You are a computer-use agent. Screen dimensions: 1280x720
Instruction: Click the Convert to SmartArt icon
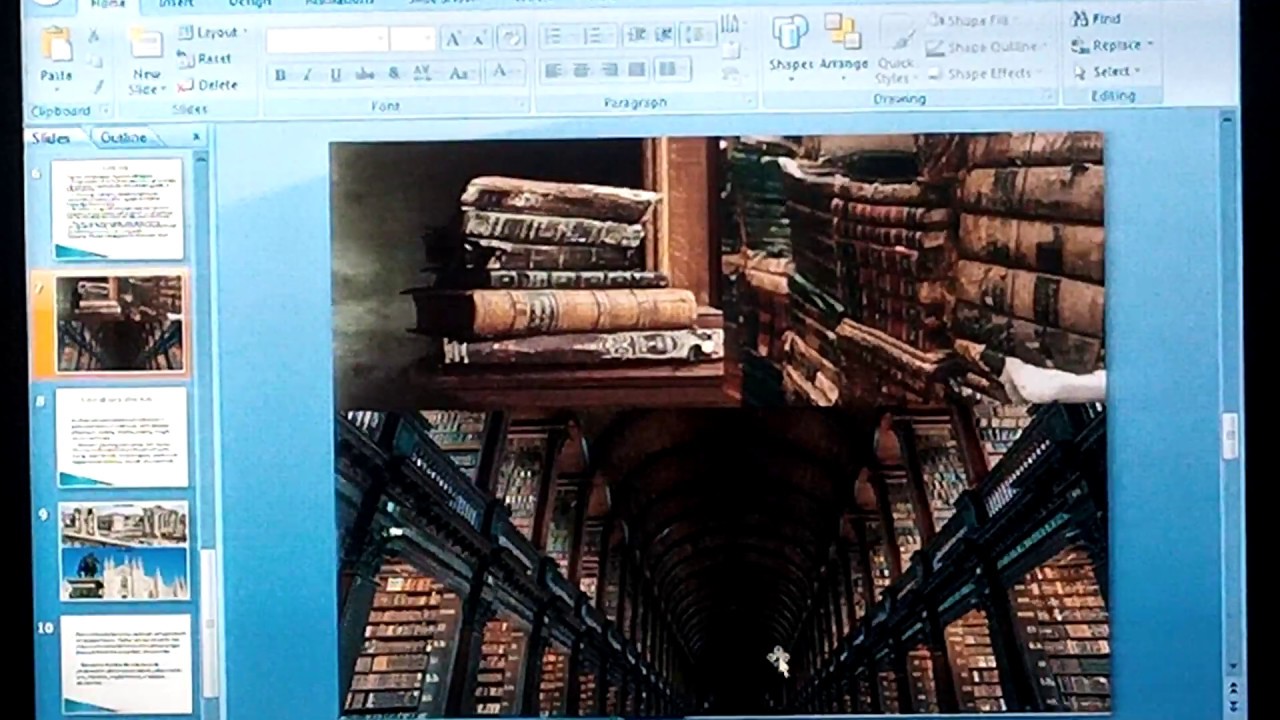click(731, 73)
